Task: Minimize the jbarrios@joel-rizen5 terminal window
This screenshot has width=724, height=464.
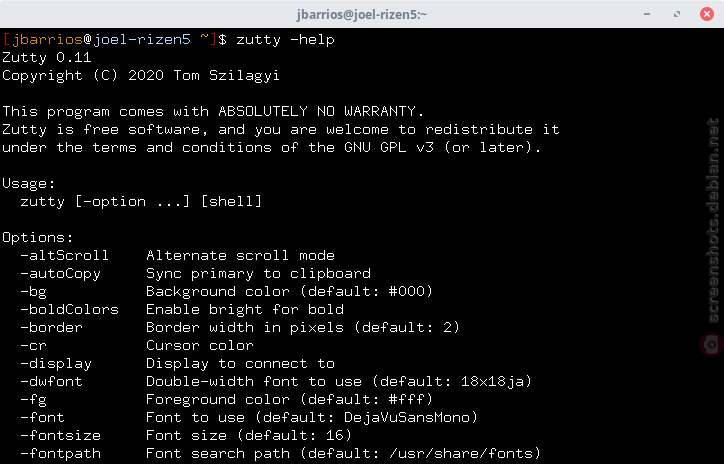Action: [x=647, y=14]
